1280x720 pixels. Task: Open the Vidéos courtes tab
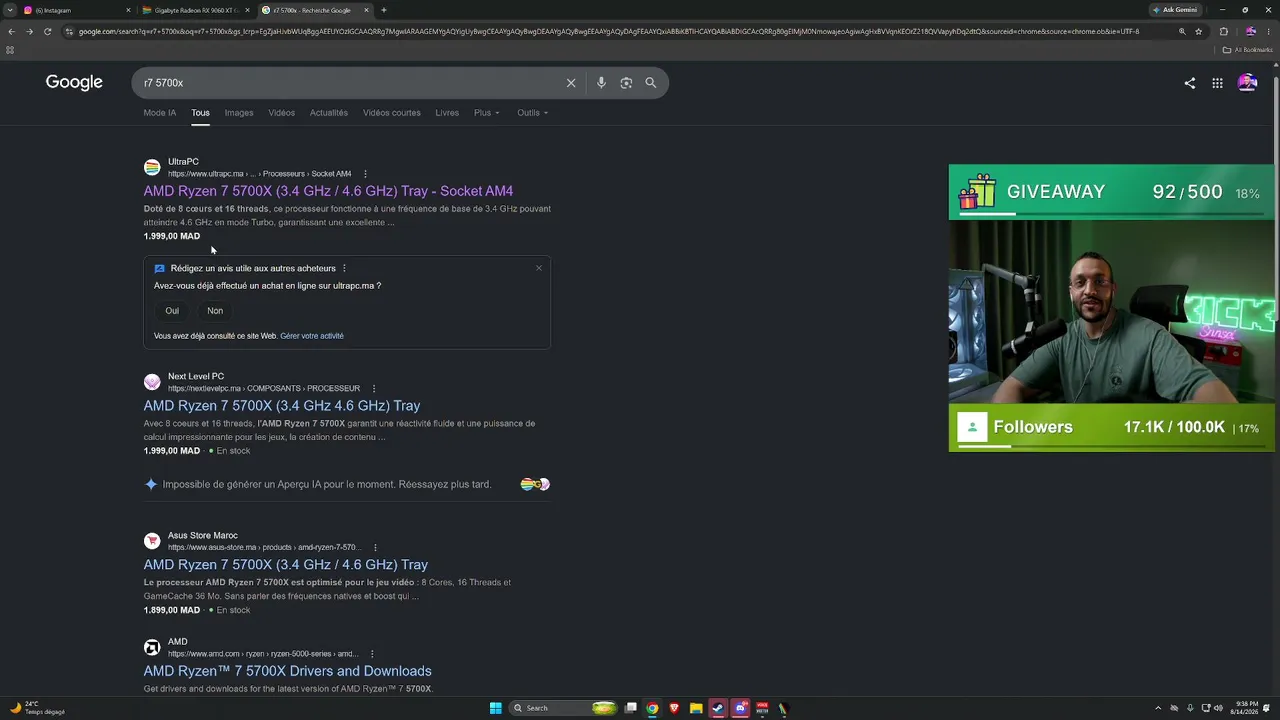coord(392,113)
